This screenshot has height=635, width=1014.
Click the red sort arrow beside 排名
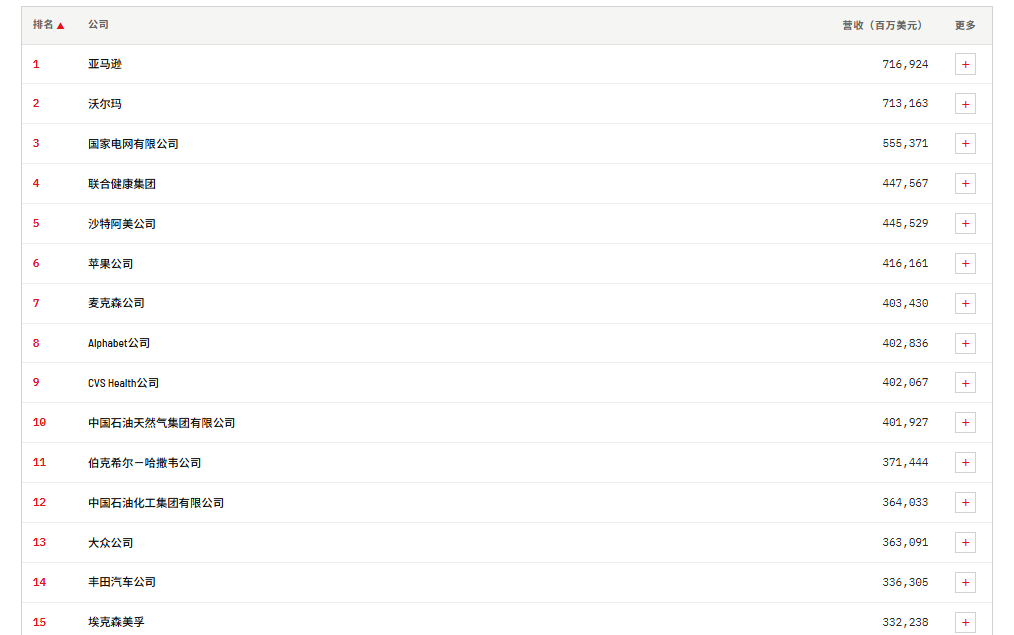click(60, 26)
